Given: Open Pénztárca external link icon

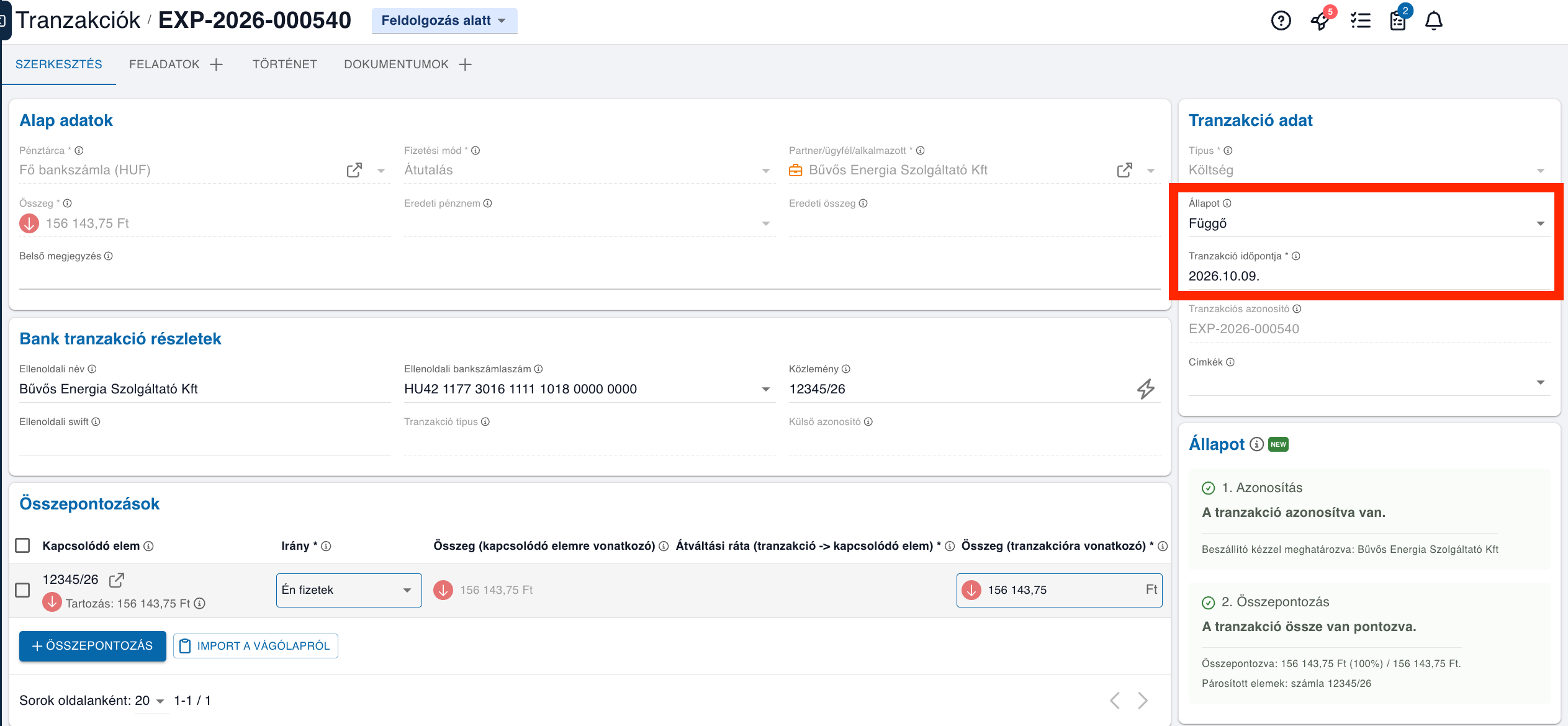Looking at the screenshot, I should coord(354,170).
